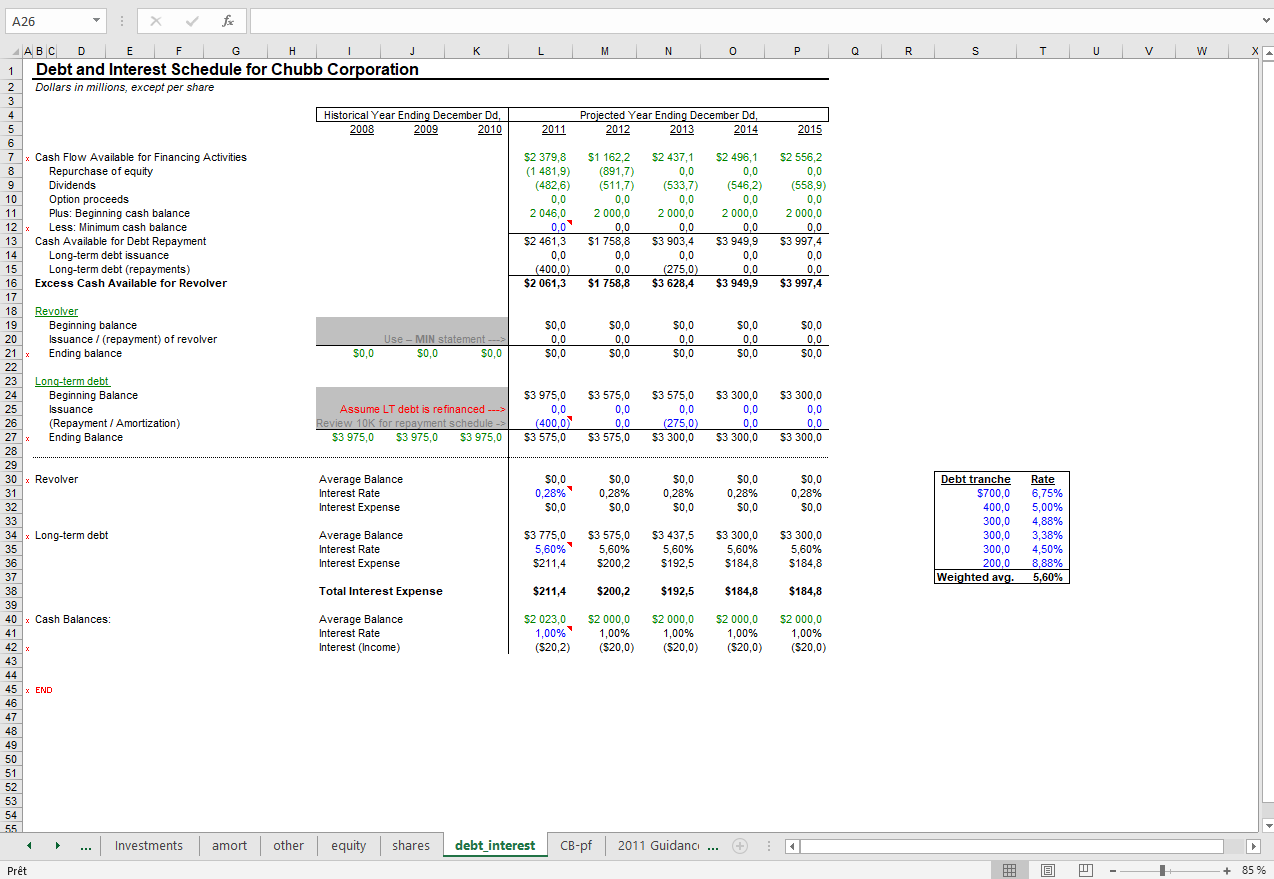Go to previous sheet tab arrow
Viewport: 1274px width, 879px height.
tap(29, 846)
